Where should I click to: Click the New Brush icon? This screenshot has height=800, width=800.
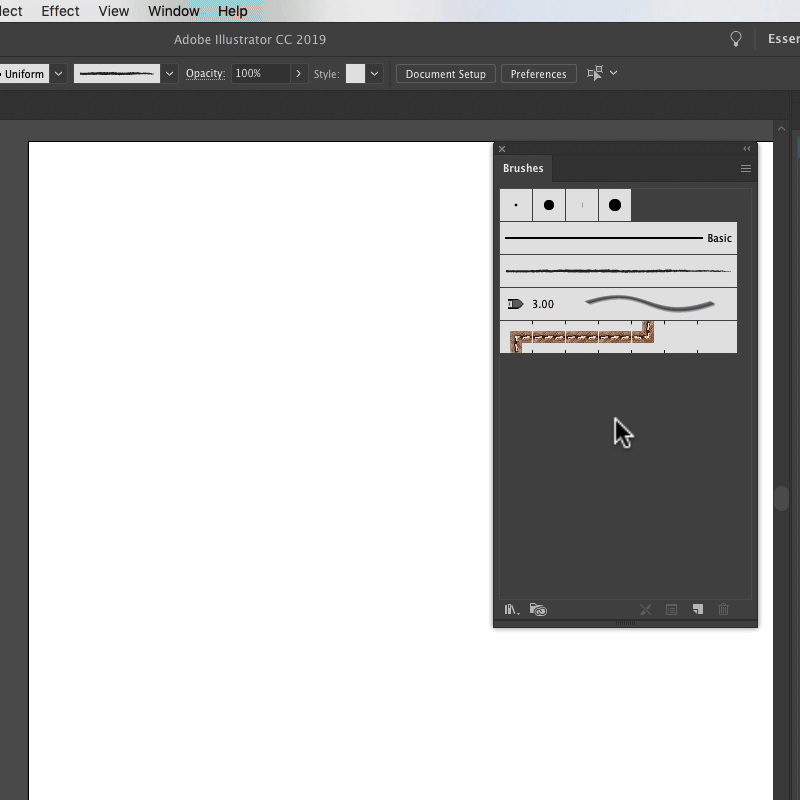(698, 609)
